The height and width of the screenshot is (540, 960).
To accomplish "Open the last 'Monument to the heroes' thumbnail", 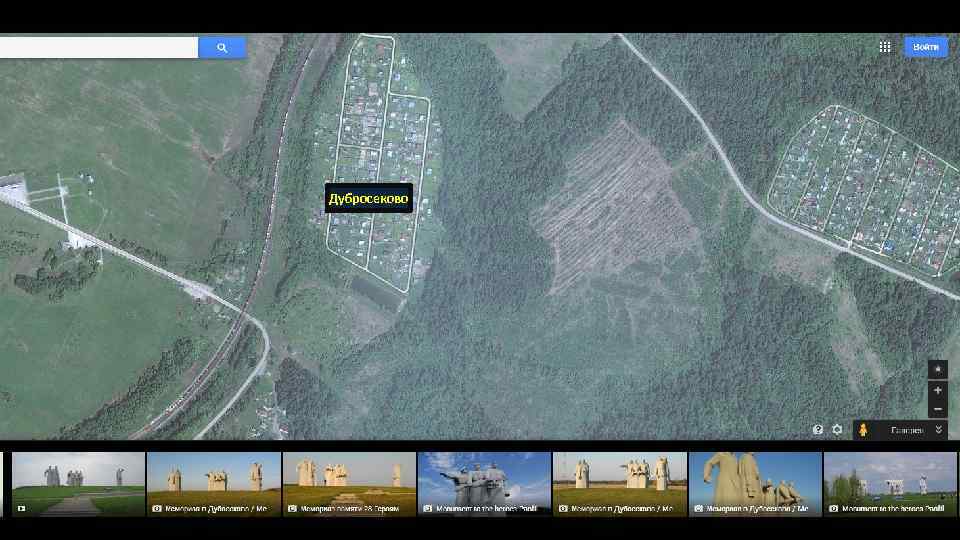I will pyautogui.click(x=890, y=484).
